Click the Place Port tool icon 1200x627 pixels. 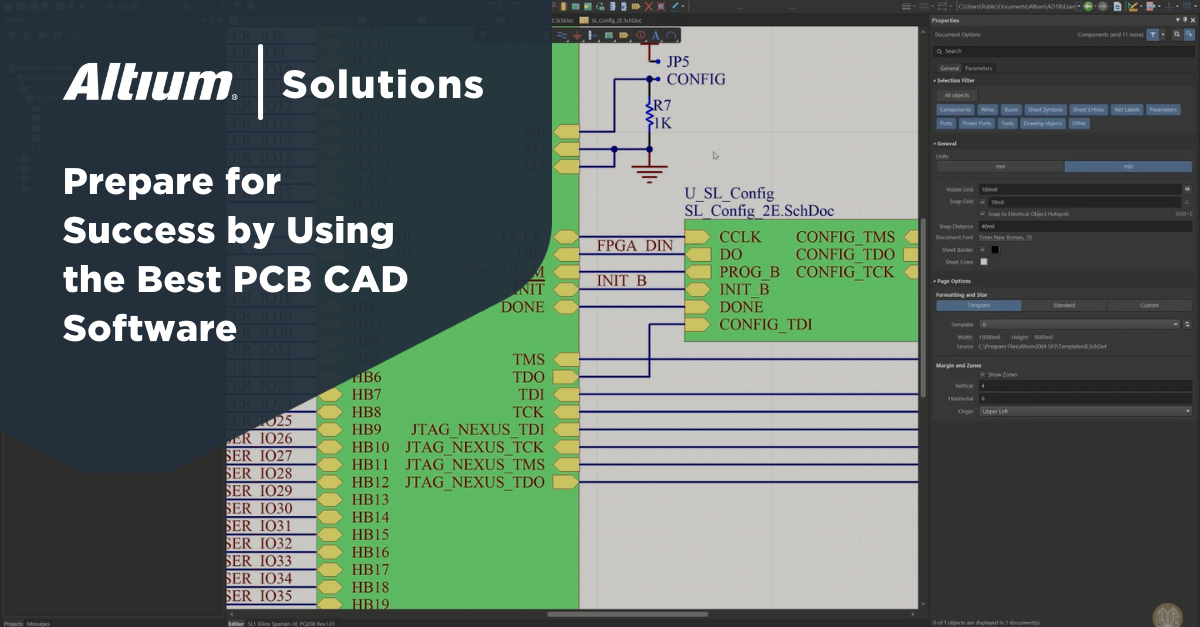pyautogui.click(x=624, y=36)
